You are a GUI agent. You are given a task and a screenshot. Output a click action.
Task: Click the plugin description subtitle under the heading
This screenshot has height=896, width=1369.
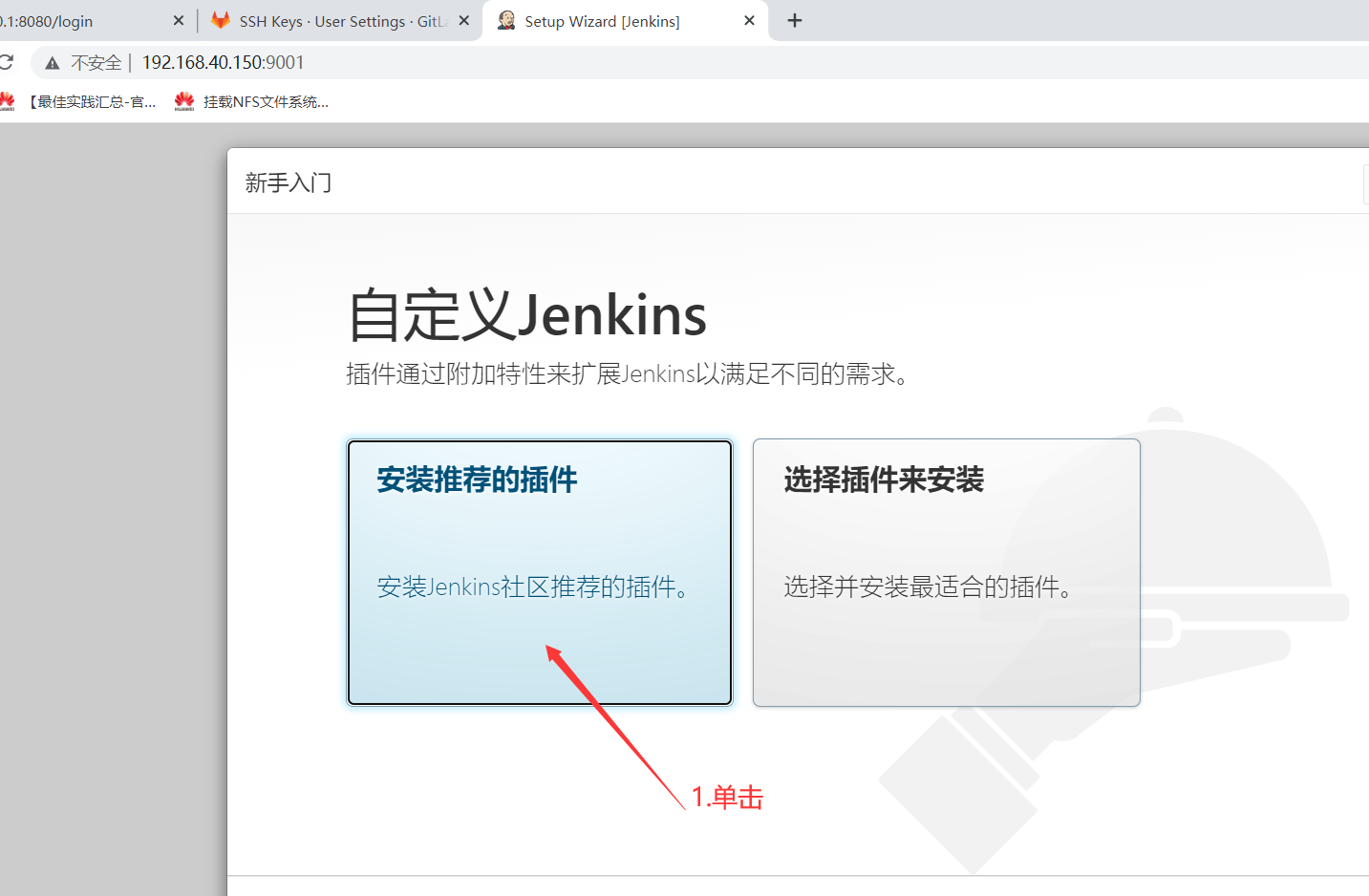[x=628, y=373]
